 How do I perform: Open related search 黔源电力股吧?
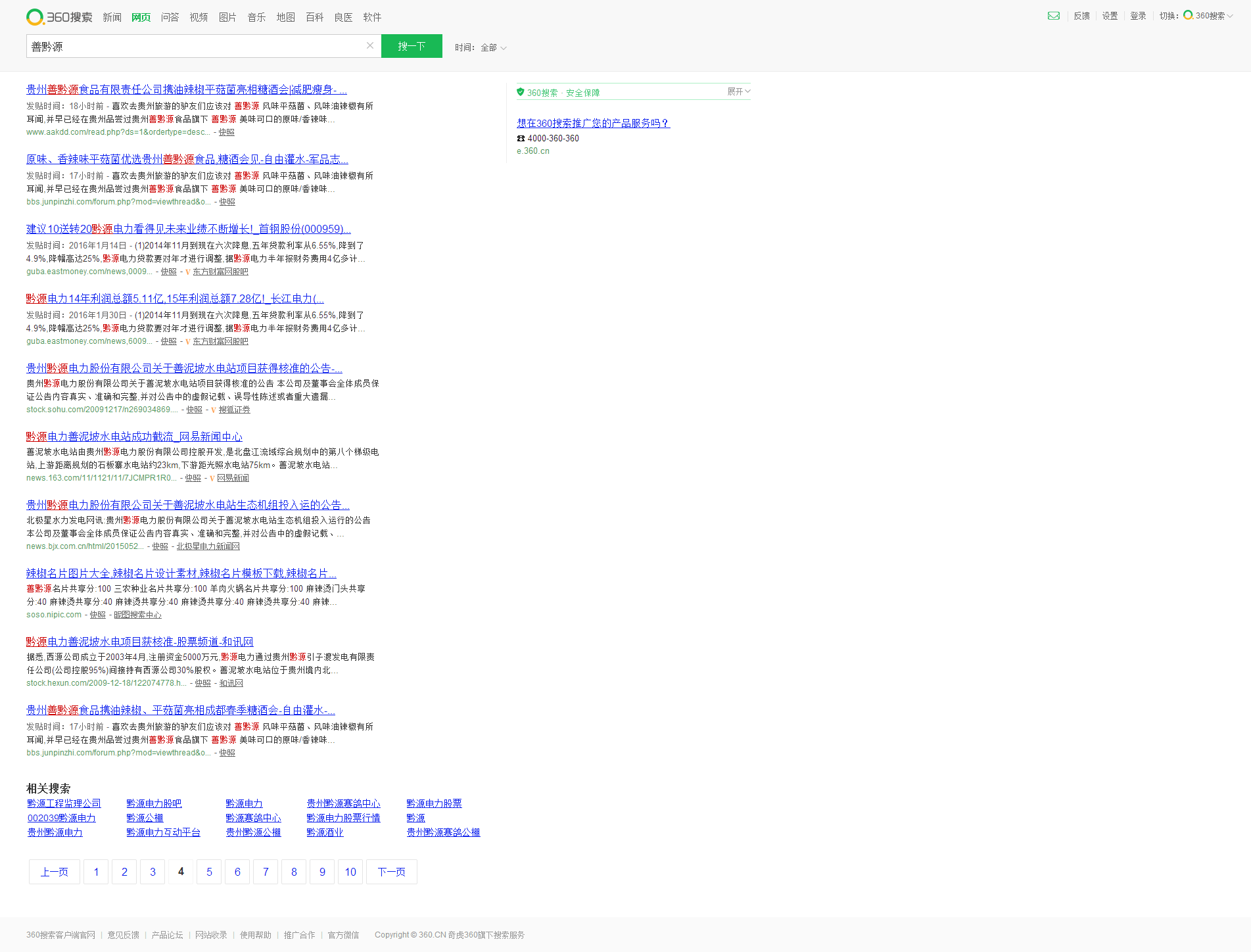coord(154,803)
